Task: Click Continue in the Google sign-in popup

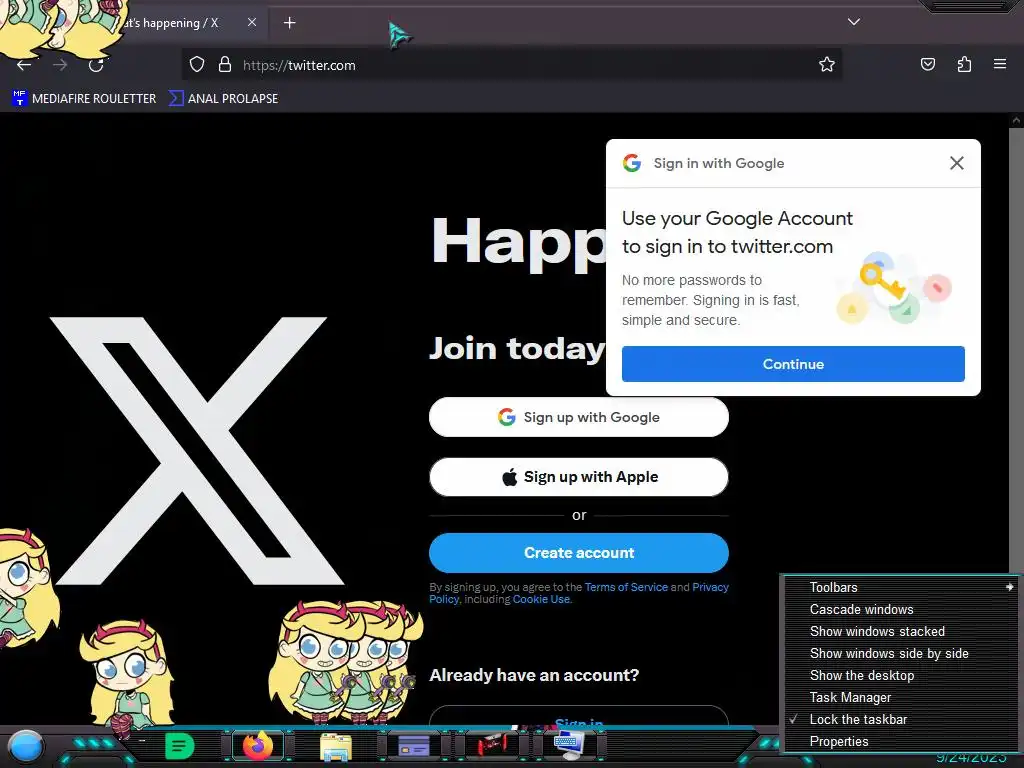Action: pyautogui.click(x=793, y=364)
